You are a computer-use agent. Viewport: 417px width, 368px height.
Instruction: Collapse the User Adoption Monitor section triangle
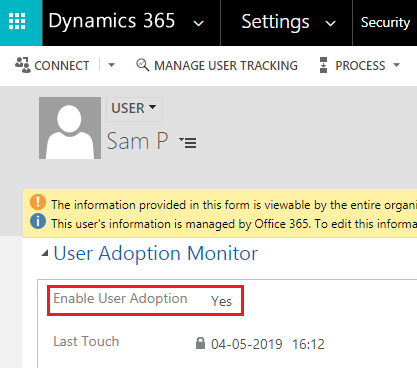tap(45, 254)
